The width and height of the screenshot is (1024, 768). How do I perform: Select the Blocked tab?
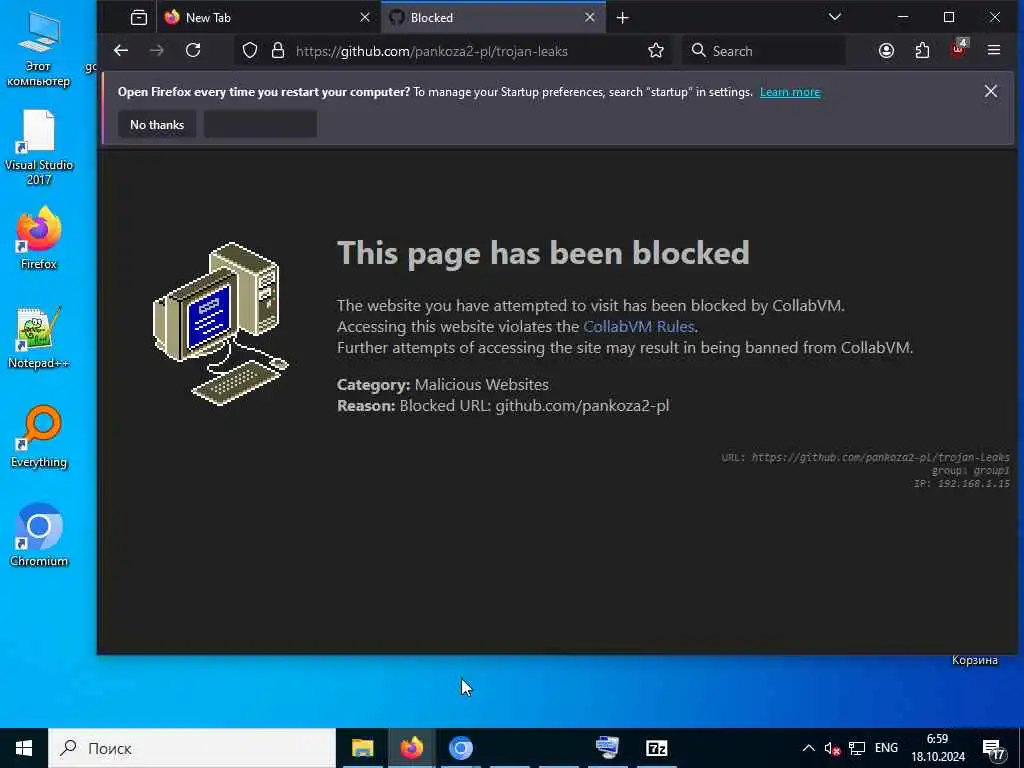494,18
